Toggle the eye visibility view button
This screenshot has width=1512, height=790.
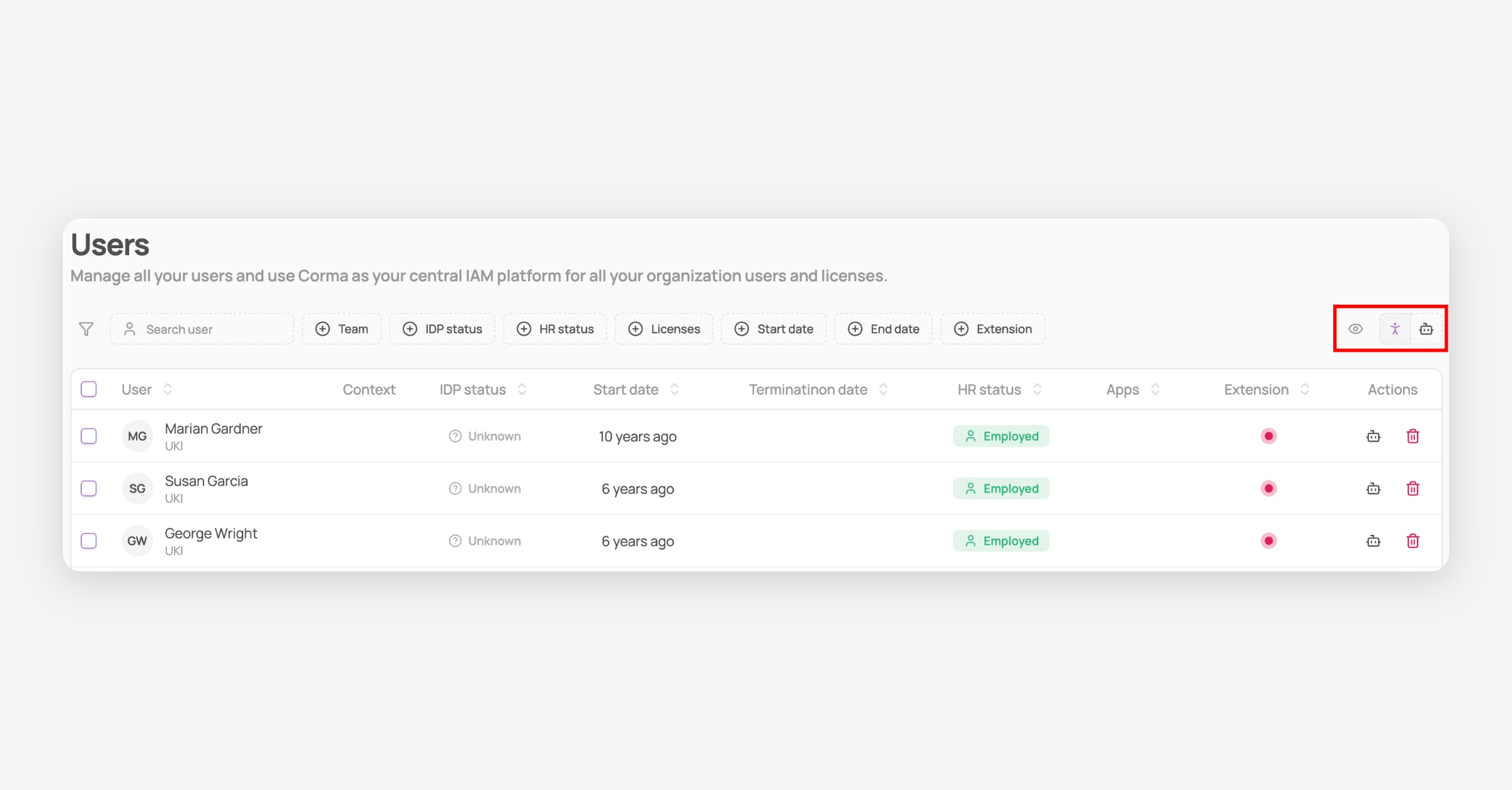1356,329
